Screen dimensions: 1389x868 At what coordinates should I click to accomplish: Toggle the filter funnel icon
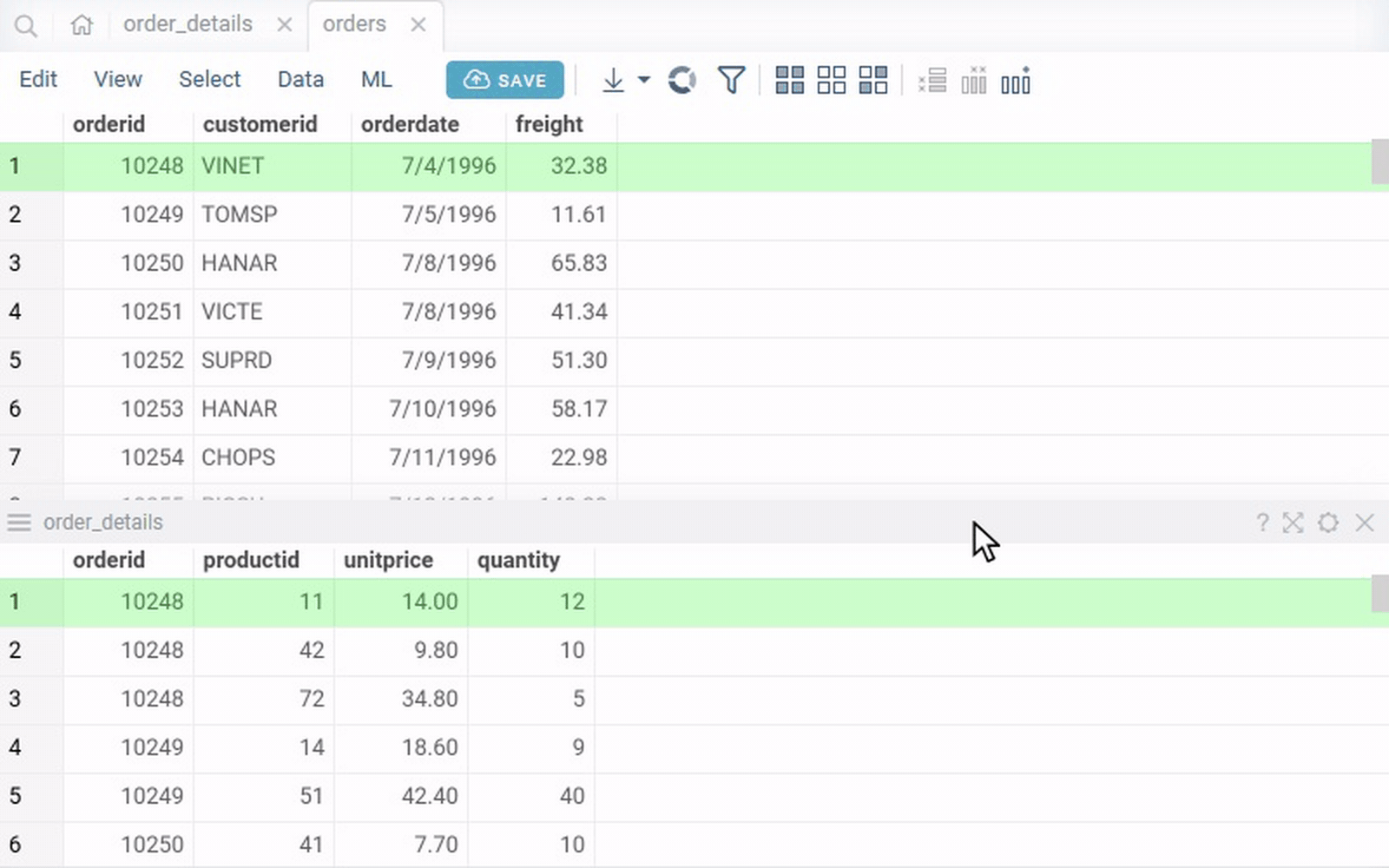click(x=731, y=81)
